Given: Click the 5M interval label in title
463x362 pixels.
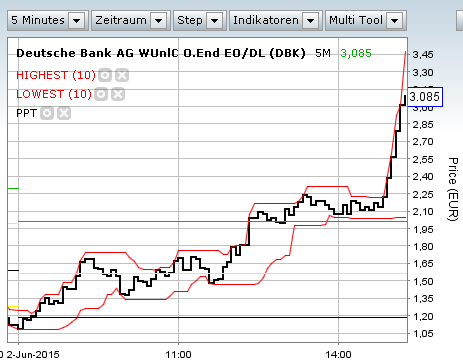Looking at the screenshot, I should click(x=323, y=53).
